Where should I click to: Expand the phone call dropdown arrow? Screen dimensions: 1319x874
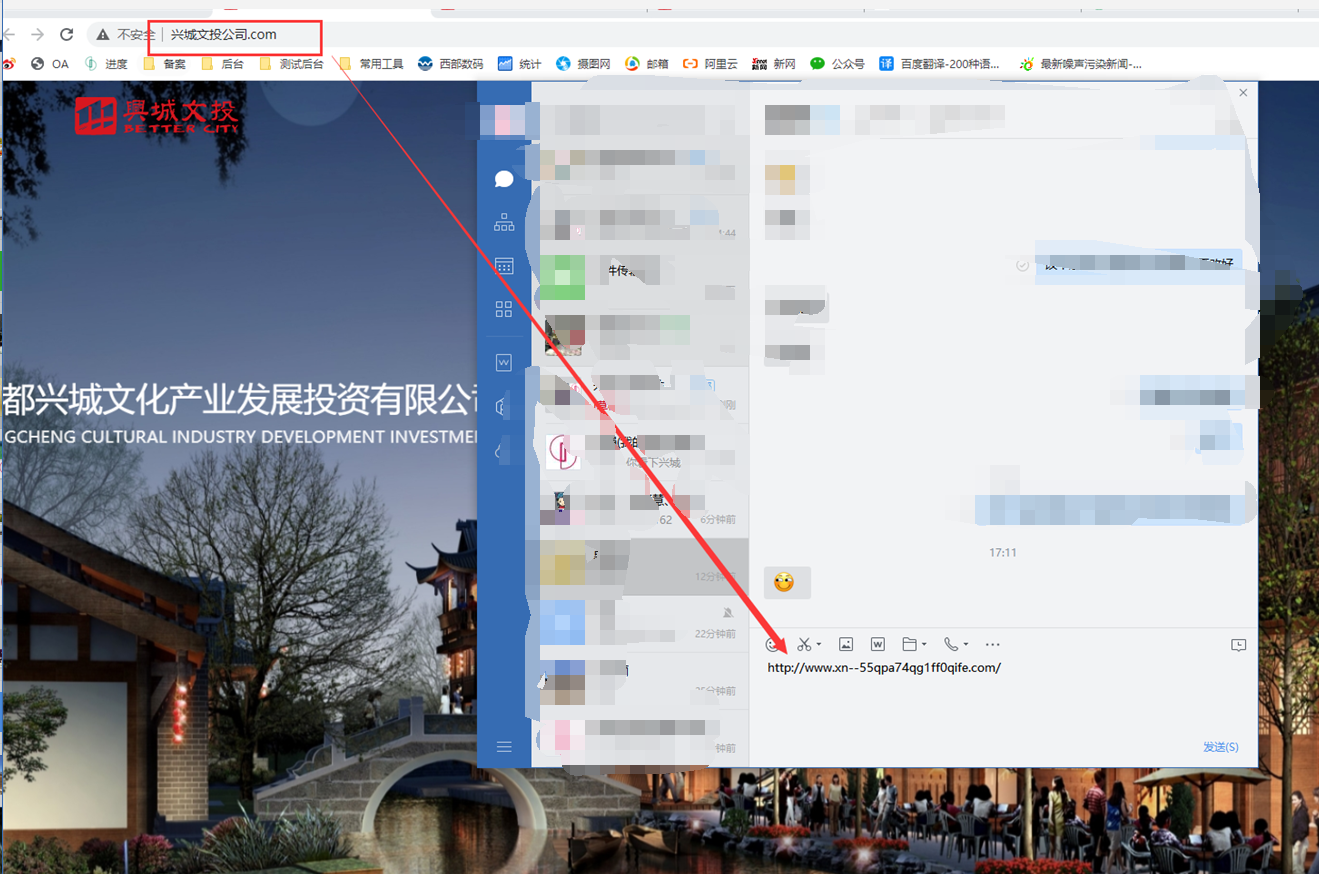(966, 645)
